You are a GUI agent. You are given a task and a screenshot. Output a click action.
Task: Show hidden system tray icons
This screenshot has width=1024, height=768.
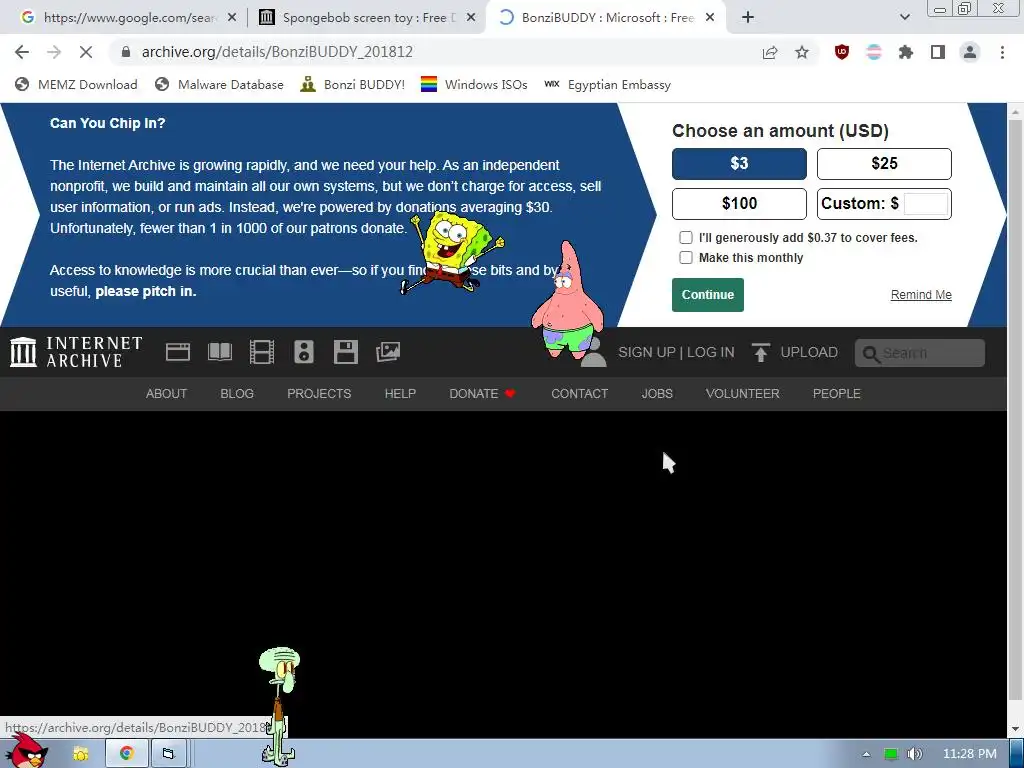(866, 754)
